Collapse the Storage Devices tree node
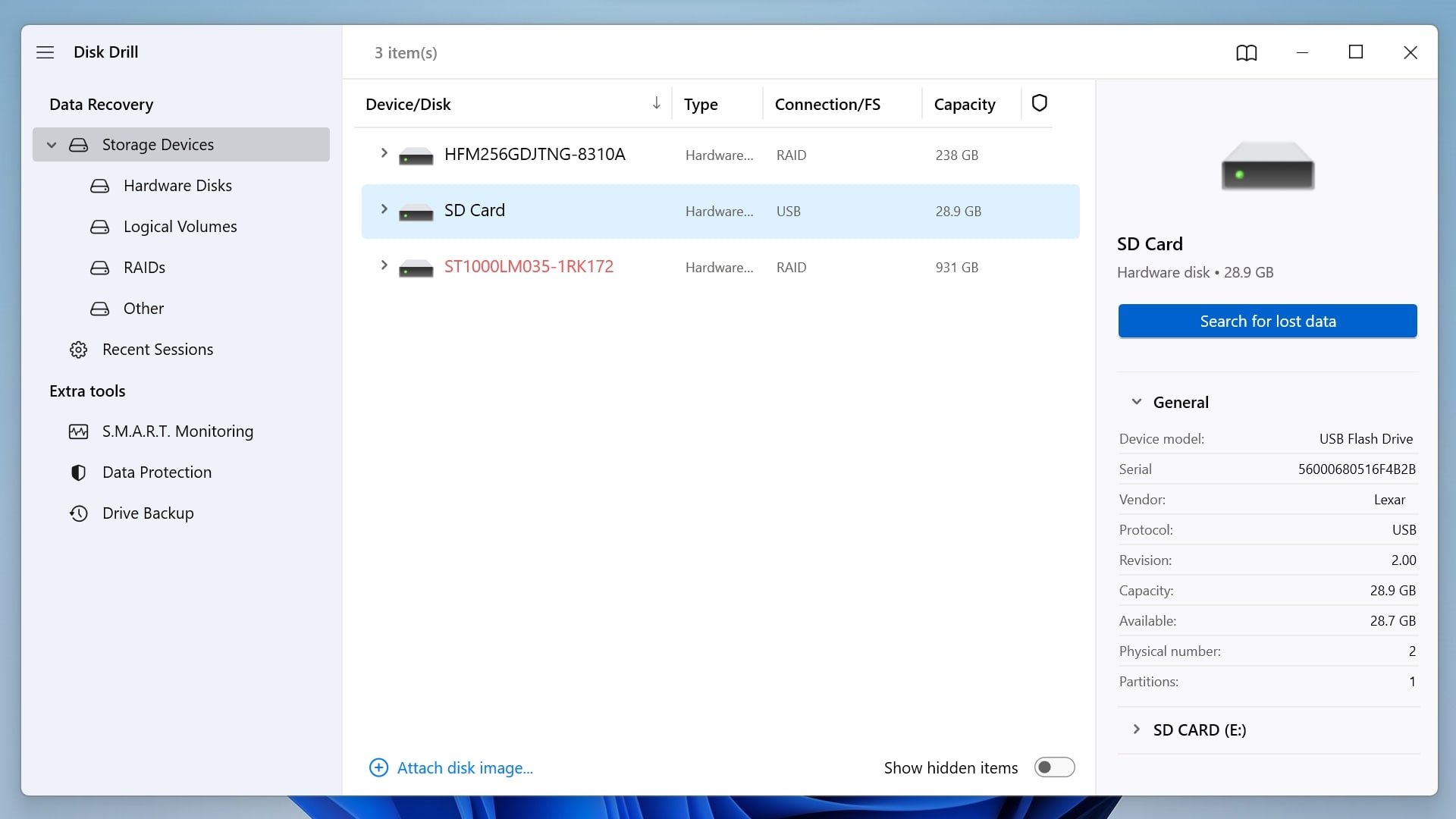The image size is (1456, 819). click(x=52, y=145)
